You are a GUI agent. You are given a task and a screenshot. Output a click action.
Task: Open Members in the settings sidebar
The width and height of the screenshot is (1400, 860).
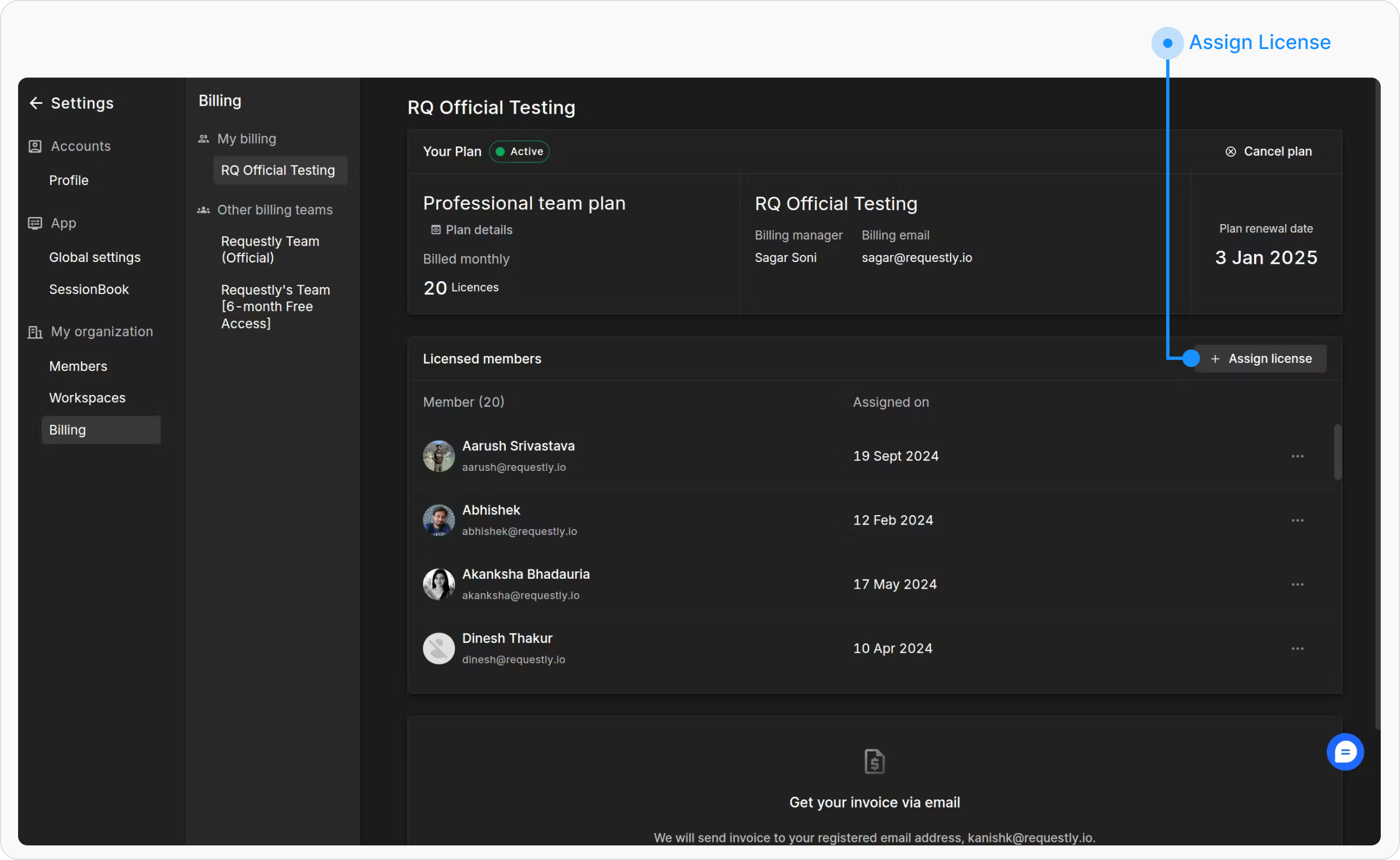78,366
